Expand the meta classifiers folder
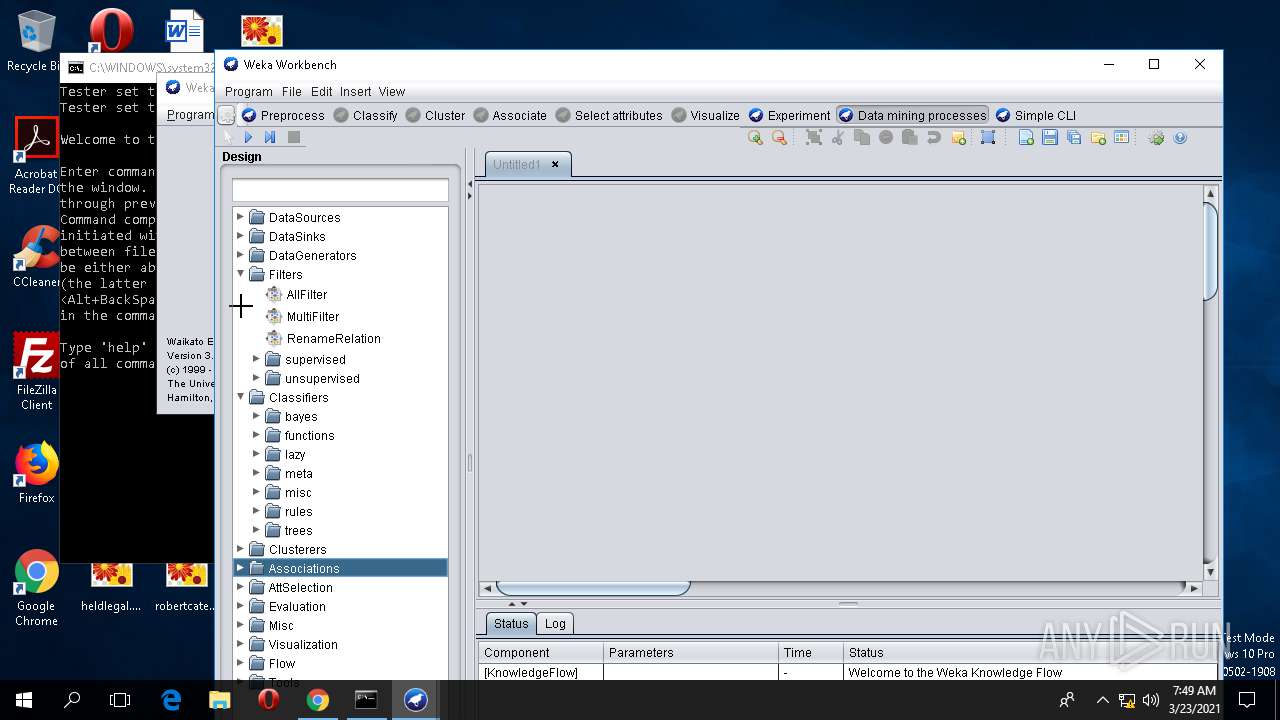 [256, 473]
